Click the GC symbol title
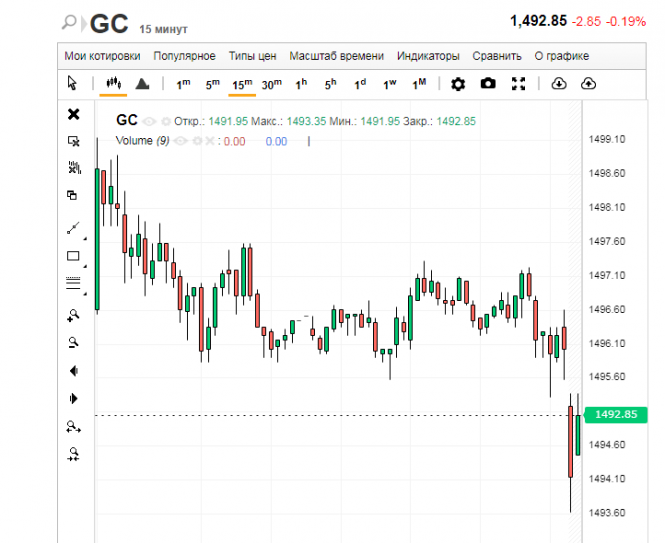 [x=109, y=24]
